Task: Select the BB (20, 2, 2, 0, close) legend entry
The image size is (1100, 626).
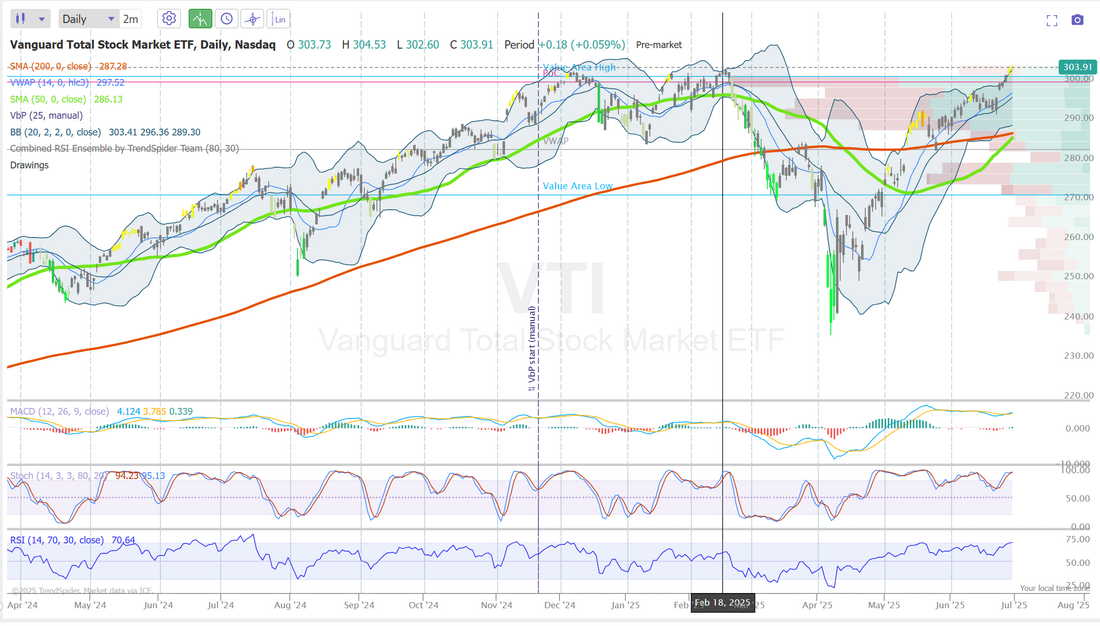Action: coord(105,132)
